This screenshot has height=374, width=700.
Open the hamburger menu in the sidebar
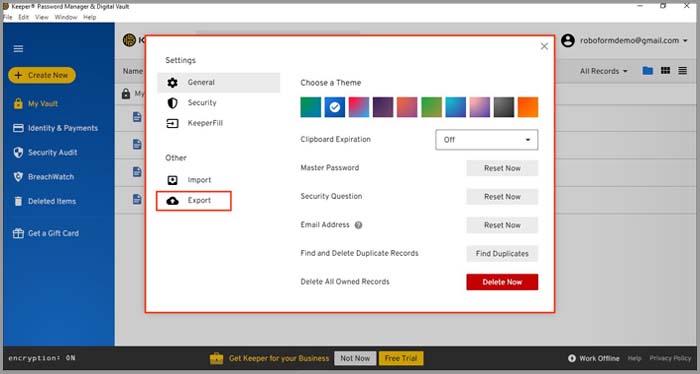tap(18, 49)
